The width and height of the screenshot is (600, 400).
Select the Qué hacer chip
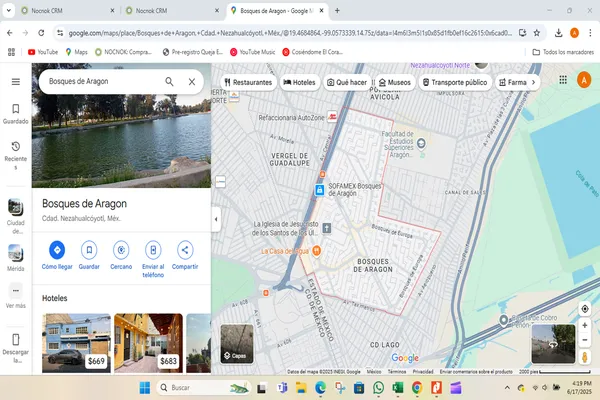(x=347, y=82)
